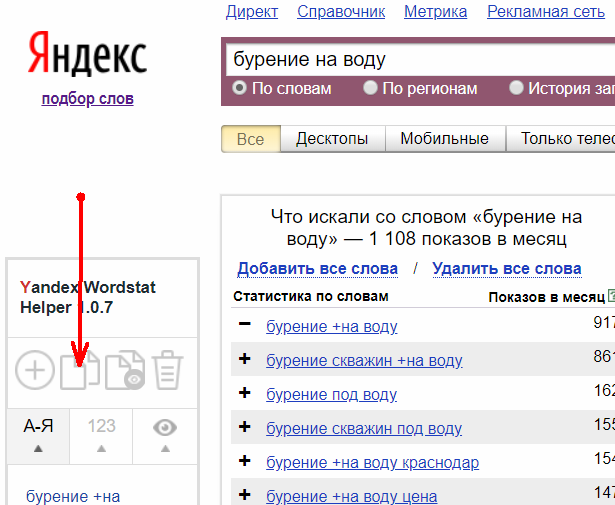Open the 'Метрика' link
Viewport: 615px width, 505px height.
(x=435, y=12)
